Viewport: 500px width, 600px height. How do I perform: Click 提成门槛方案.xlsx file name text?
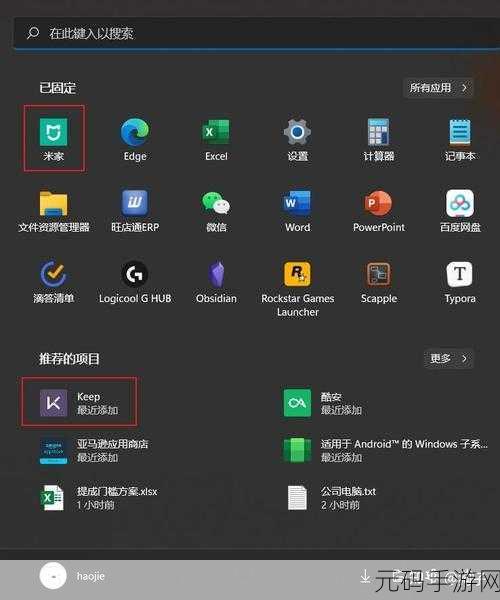tap(117, 491)
